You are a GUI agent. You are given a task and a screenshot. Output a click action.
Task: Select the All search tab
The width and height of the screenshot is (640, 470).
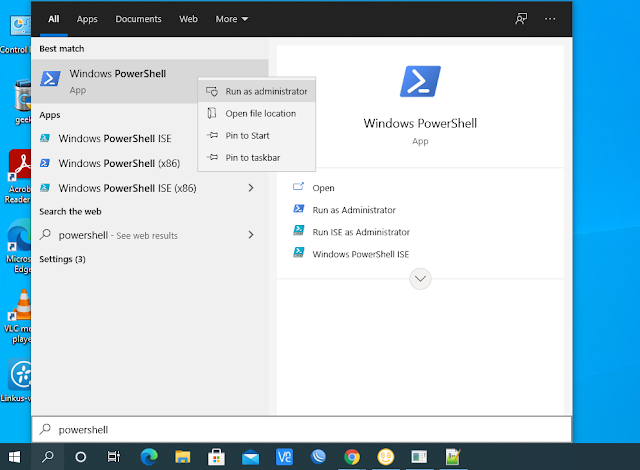(53, 19)
